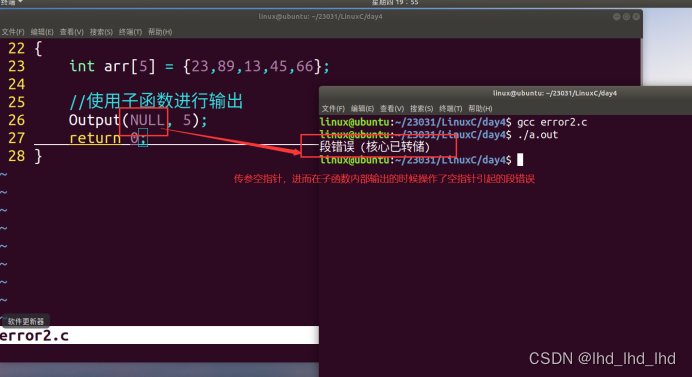Click the './a.out' command
Viewport: 692px width, 377px height.
pyautogui.click(x=538, y=135)
